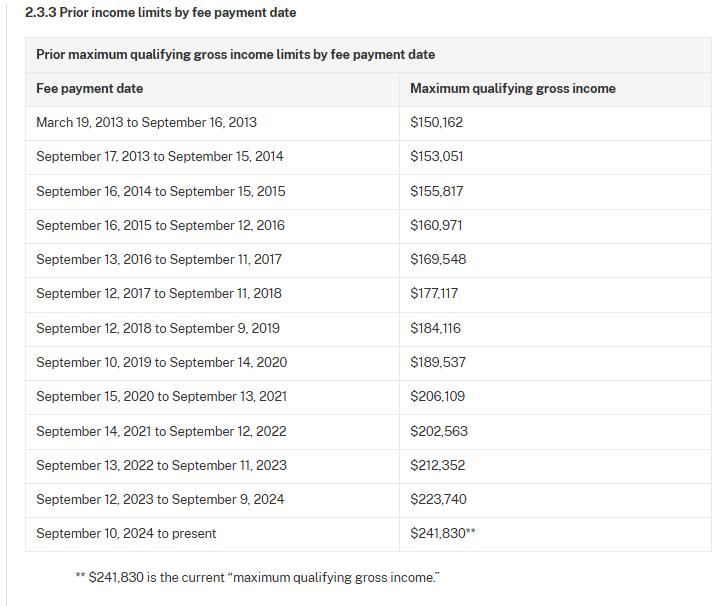722x606 pixels.
Task: Click the Maximum qualifying gross income header
Action: [x=512, y=88]
